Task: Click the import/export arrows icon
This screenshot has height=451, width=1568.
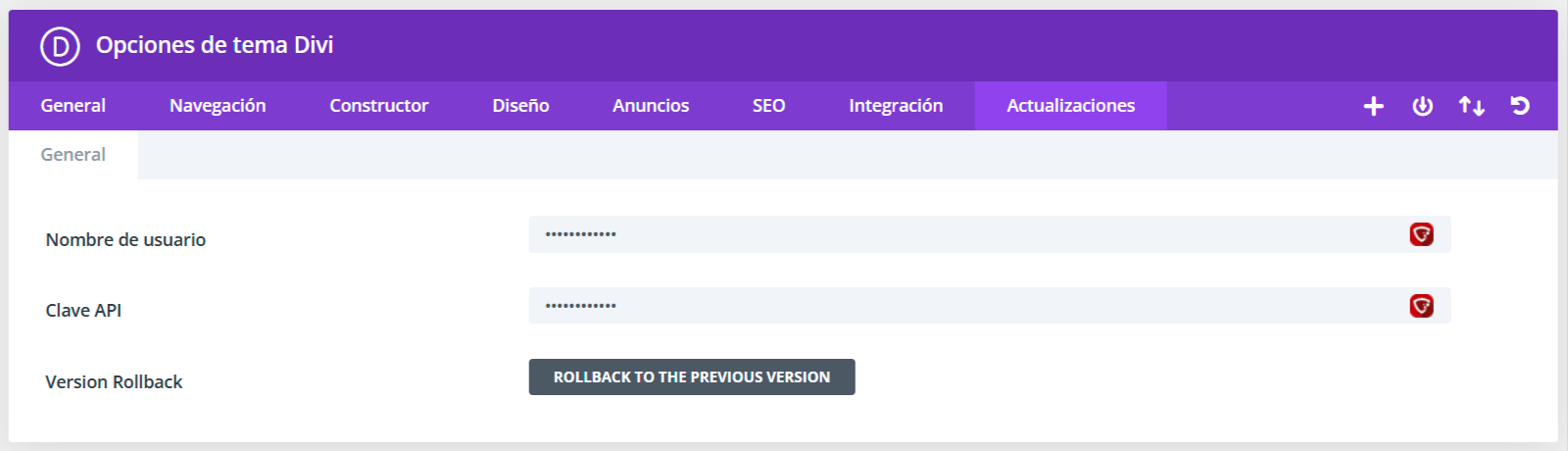Action: 1471,106
